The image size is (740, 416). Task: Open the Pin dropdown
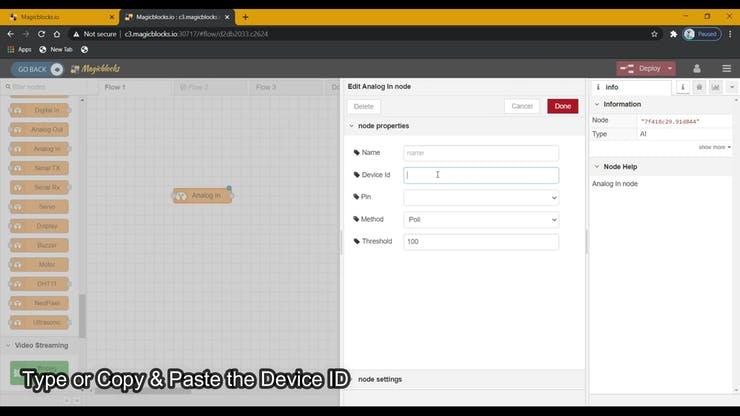(x=481, y=197)
